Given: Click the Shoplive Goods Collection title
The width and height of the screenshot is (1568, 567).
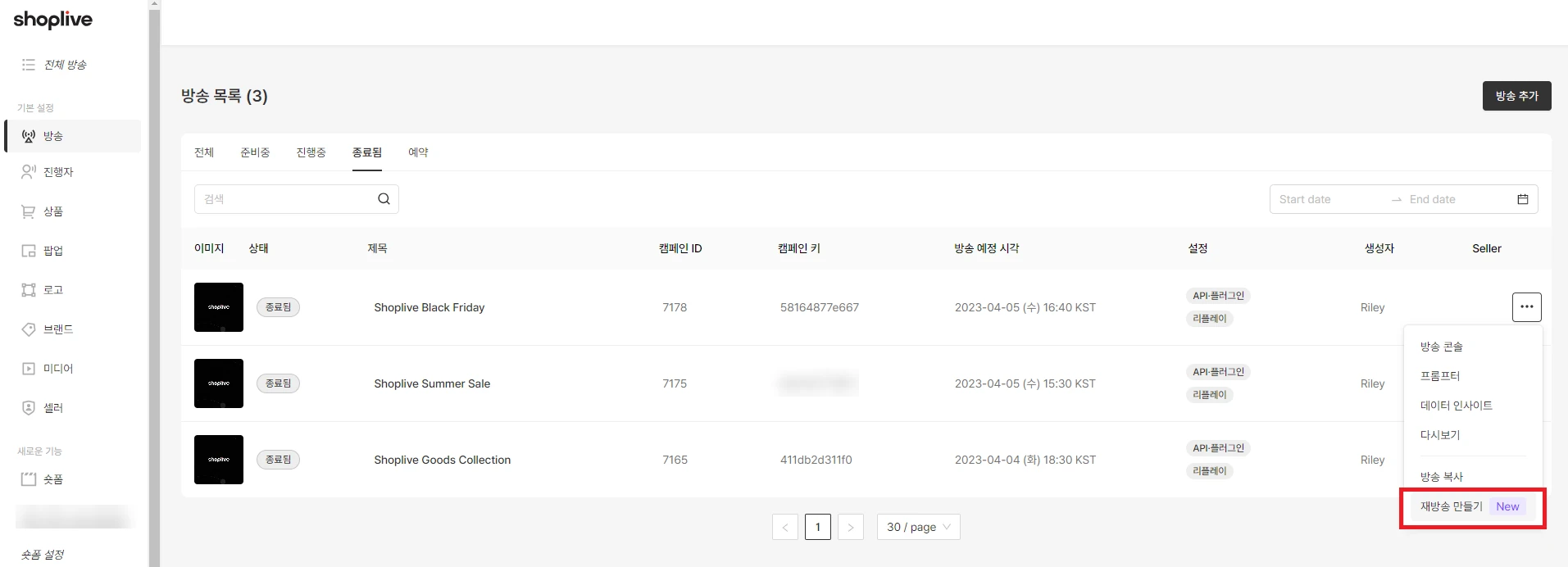Looking at the screenshot, I should (x=443, y=460).
